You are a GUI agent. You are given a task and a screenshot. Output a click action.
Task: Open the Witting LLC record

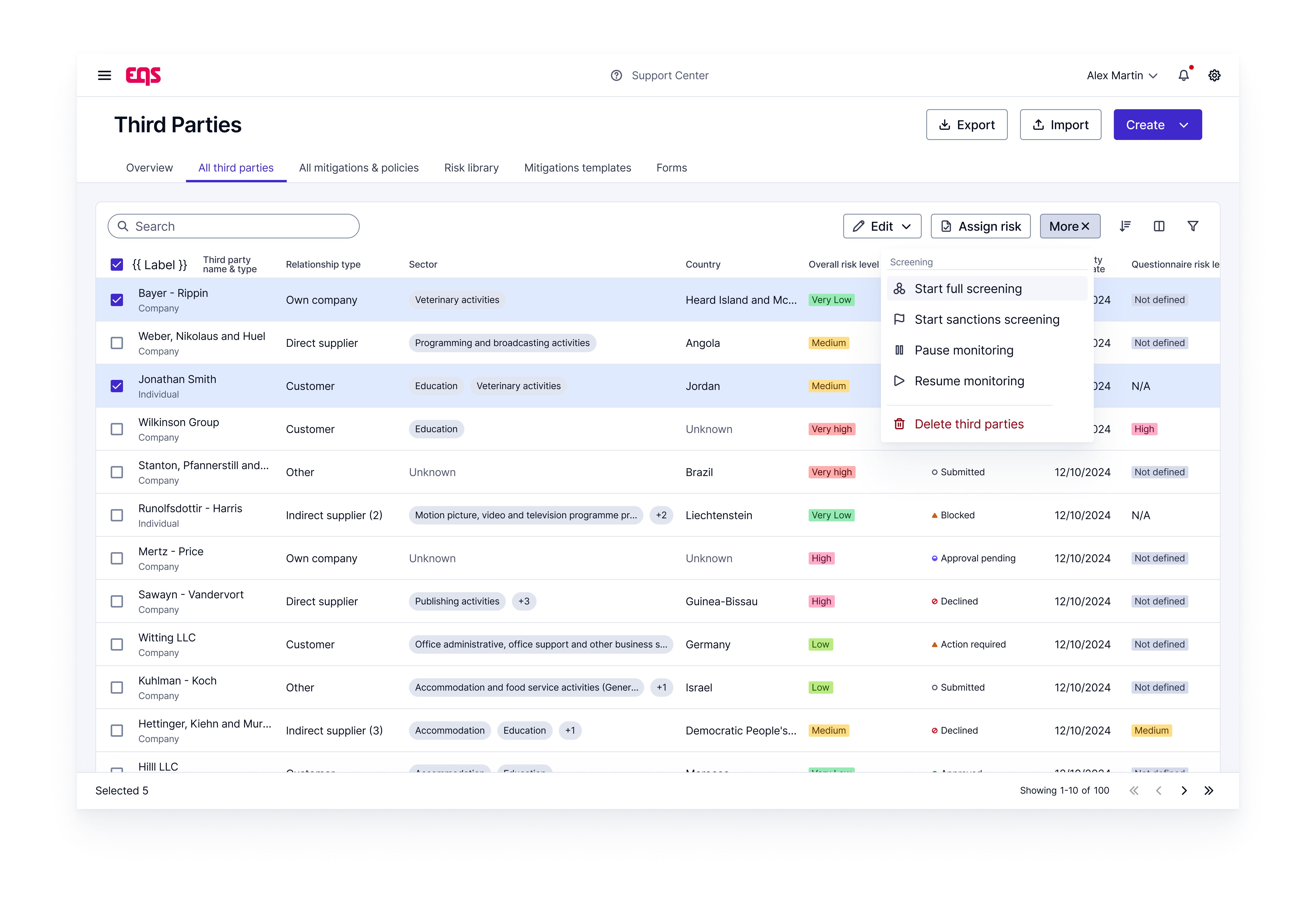point(167,637)
